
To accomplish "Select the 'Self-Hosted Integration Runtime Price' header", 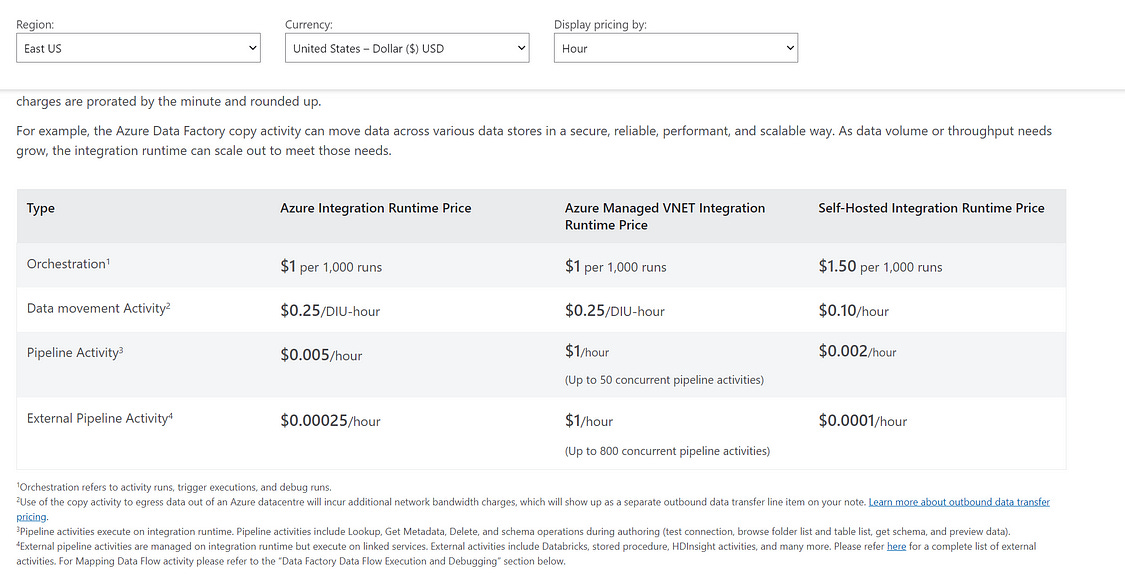I will [x=931, y=208].
